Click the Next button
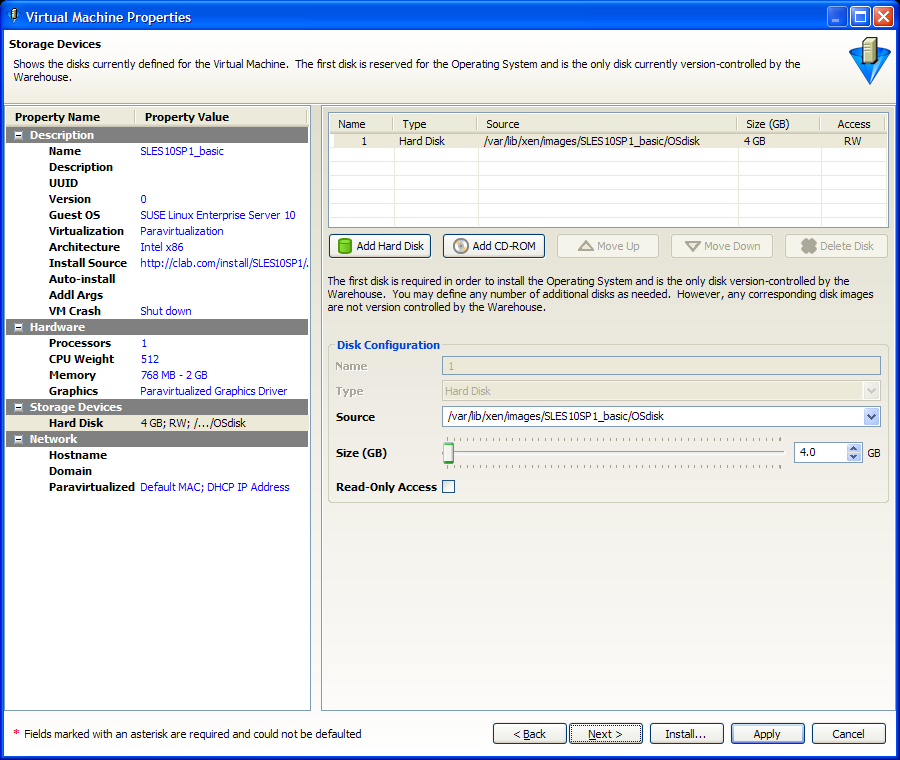The height and width of the screenshot is (760, 900). [x=606, y=734]
